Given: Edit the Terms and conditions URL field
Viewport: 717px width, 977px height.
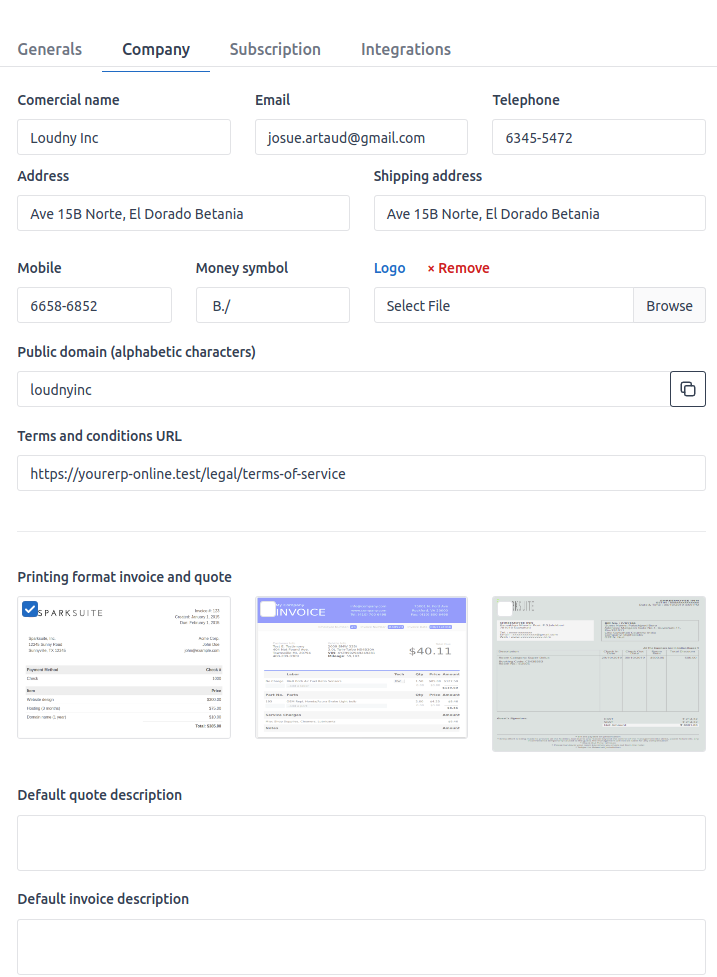Looking at the screenshot, I should click(x=361, y=473).
